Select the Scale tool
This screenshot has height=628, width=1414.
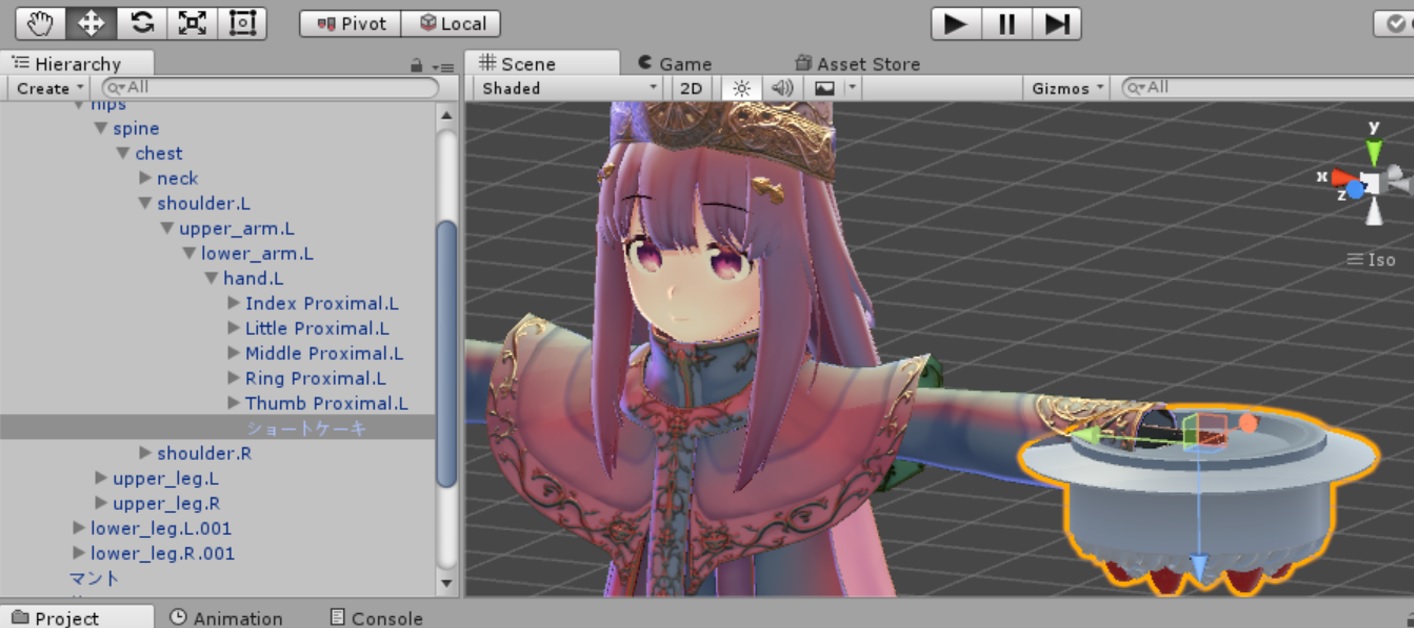coord(192,23)
